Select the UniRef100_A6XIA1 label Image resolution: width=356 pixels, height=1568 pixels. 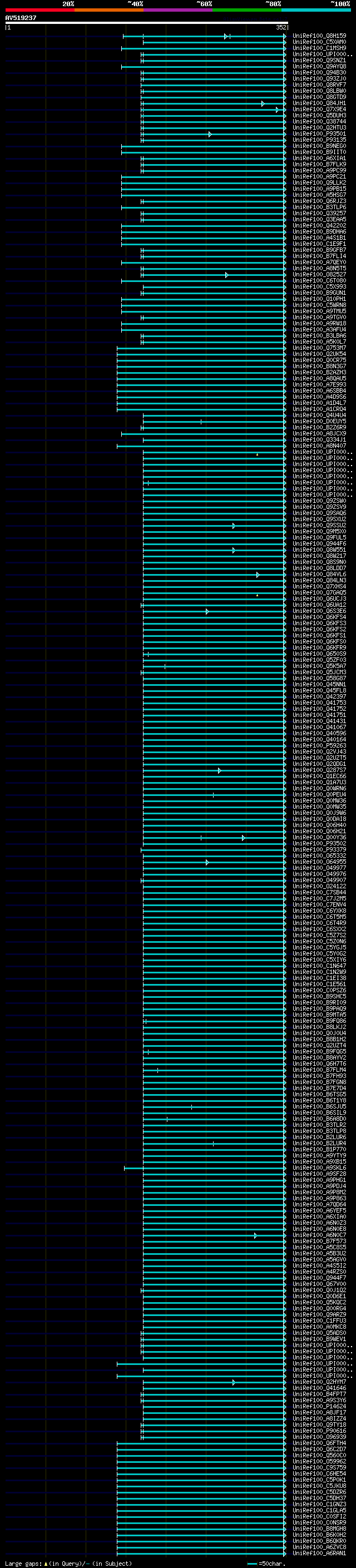pos(319,159)
